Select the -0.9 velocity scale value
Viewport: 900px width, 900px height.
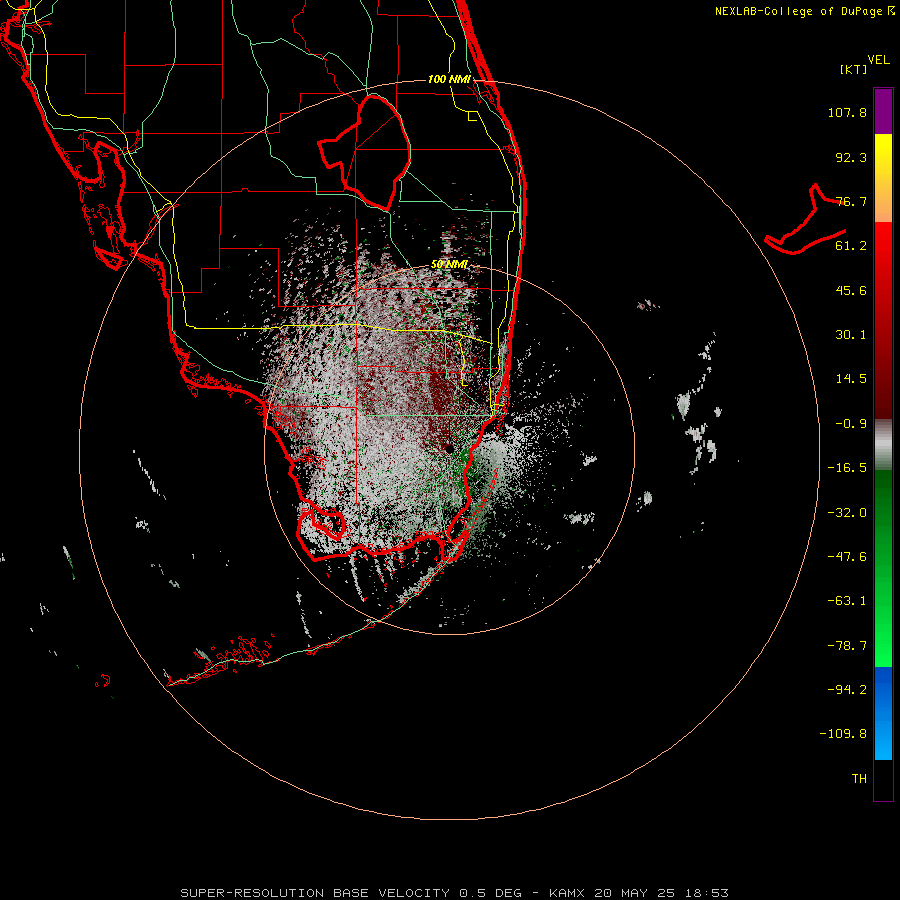851,424
